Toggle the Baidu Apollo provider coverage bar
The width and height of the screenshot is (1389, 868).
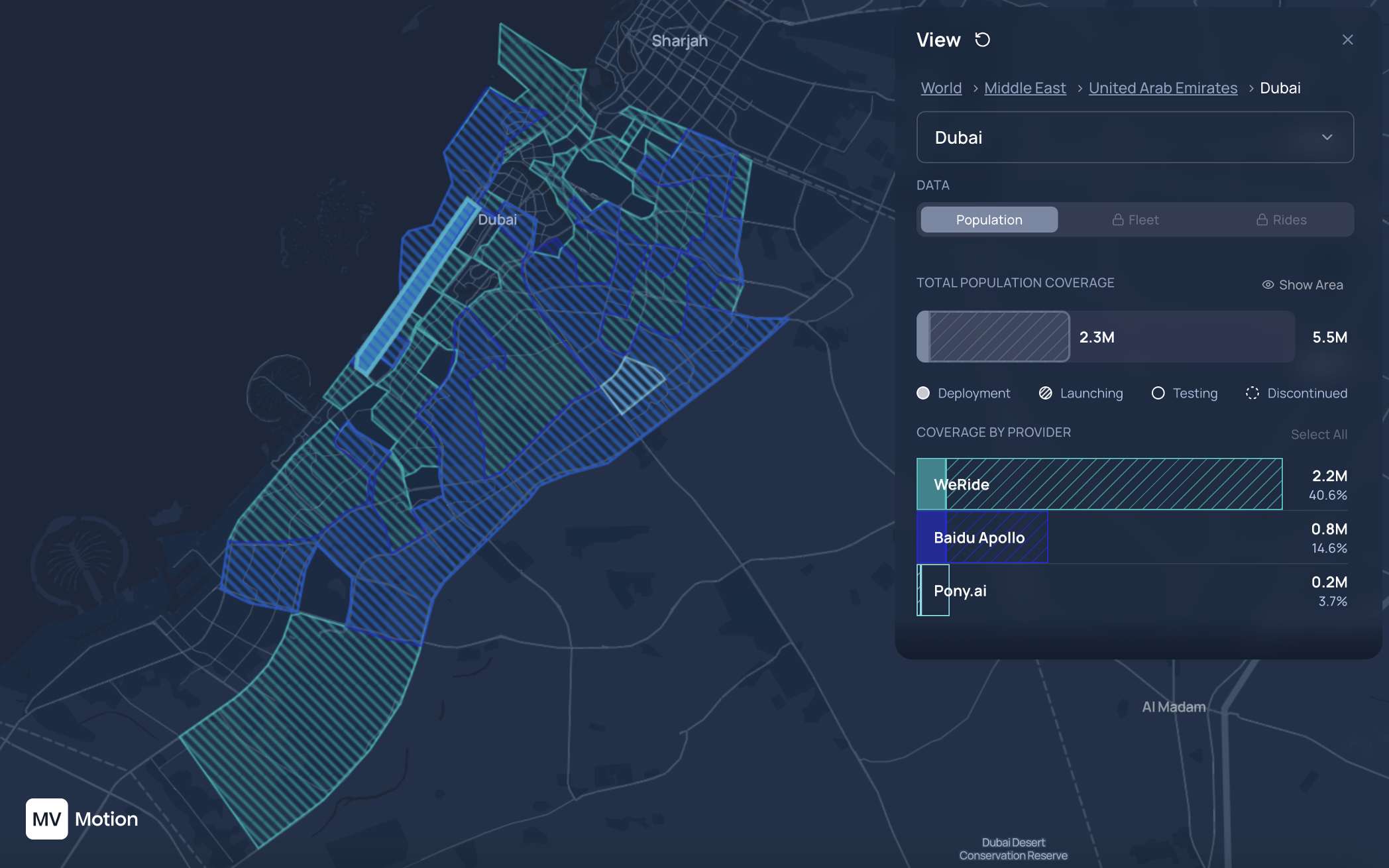coord(982,537)
